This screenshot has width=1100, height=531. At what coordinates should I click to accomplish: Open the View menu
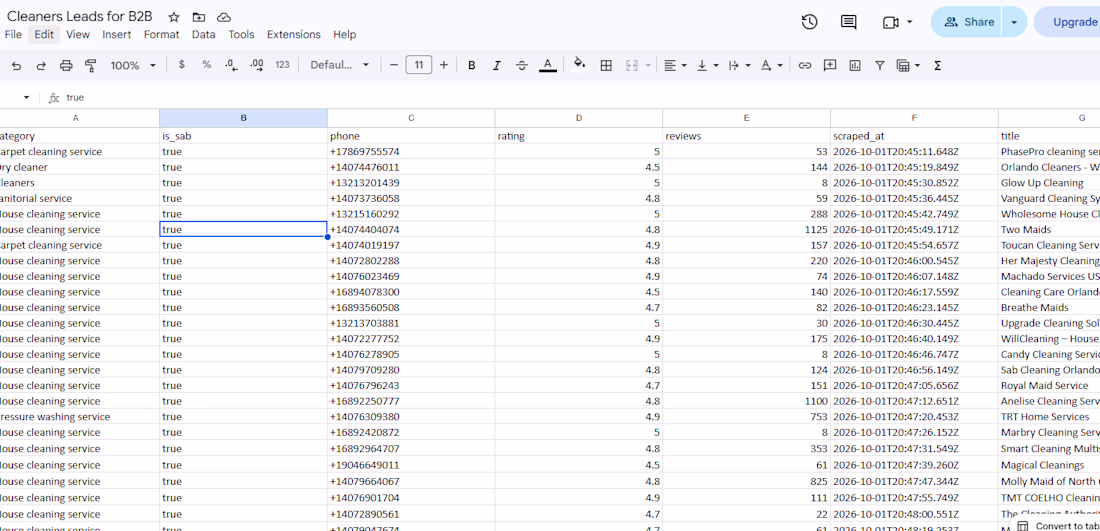coord(78,34)
